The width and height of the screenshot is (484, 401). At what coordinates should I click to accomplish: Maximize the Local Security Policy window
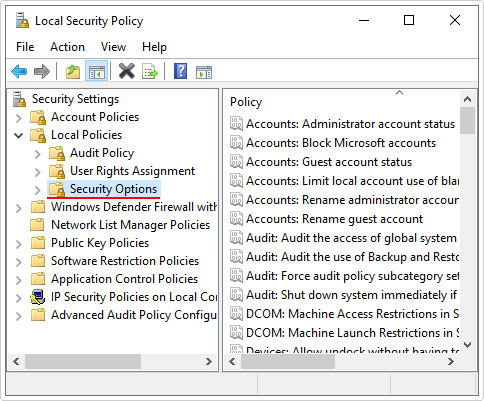(409, 20)
